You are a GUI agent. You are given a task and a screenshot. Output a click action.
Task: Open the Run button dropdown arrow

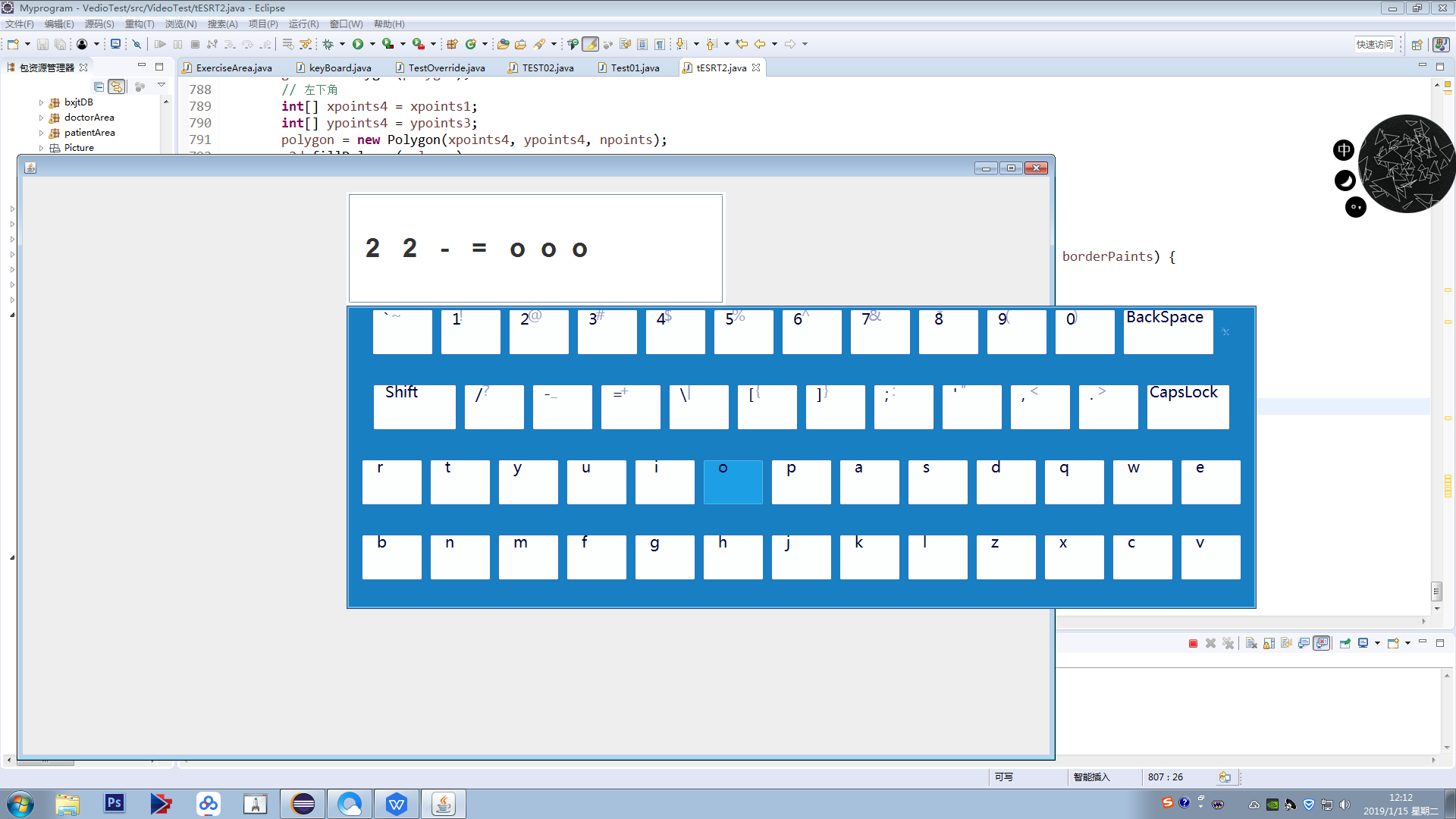[372, 44]
